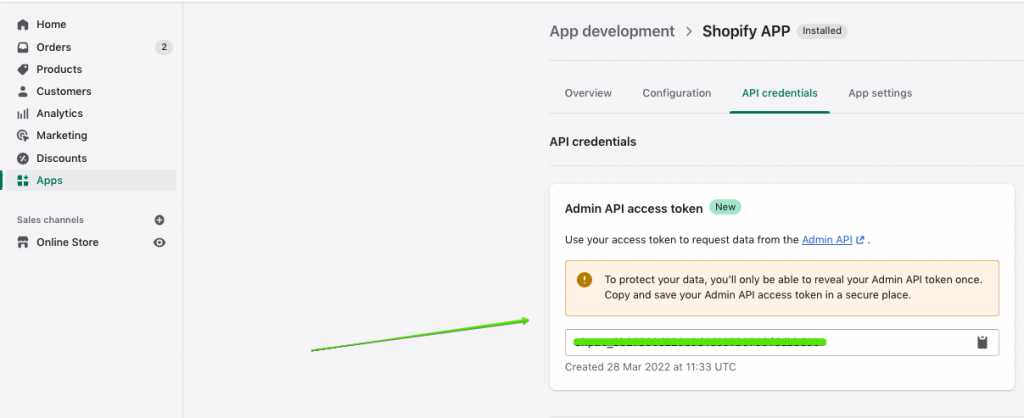Image resolution: width=1024 pixels, height=418 pixels.
Task: Add a new sales channel
Action: click(x=159, y=220)
